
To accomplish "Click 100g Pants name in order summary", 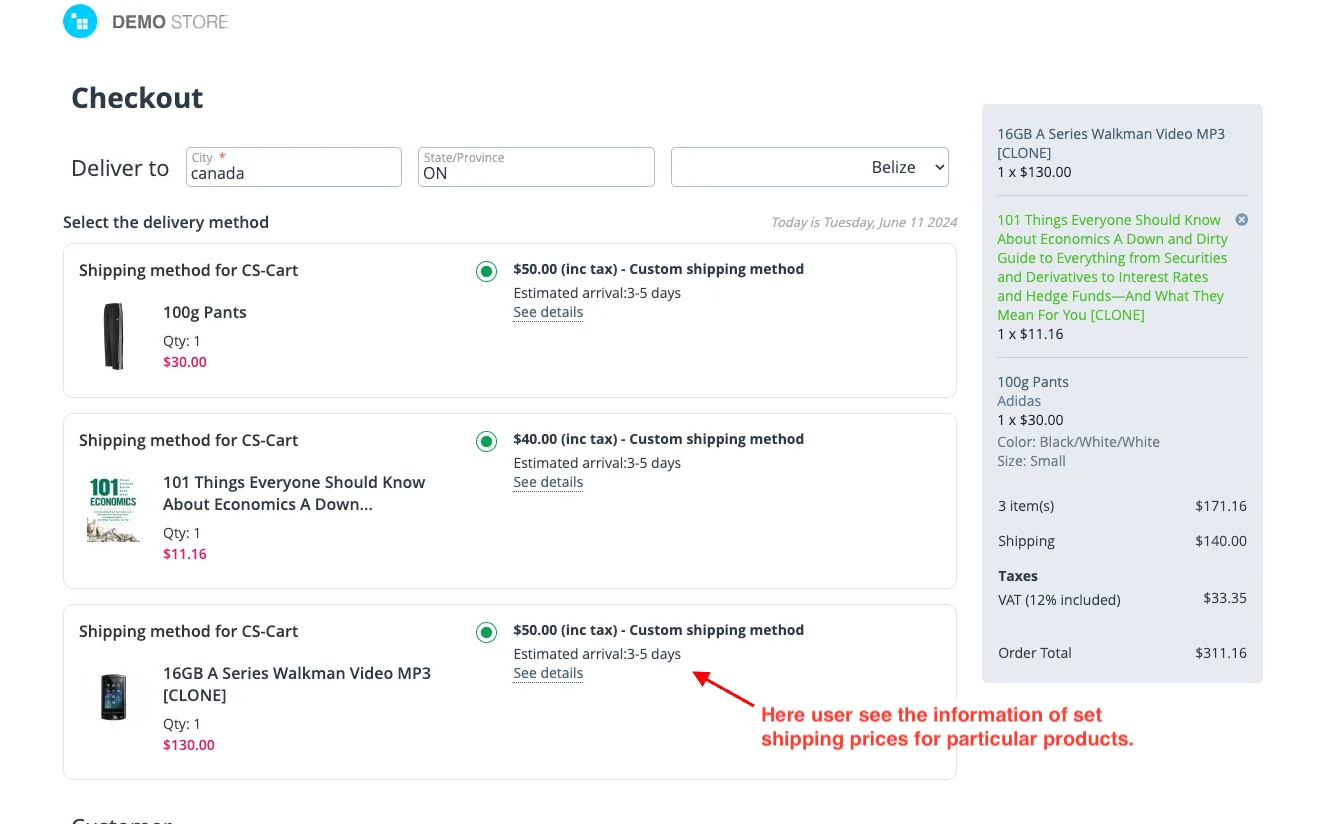I will [x=1033, y=382].
